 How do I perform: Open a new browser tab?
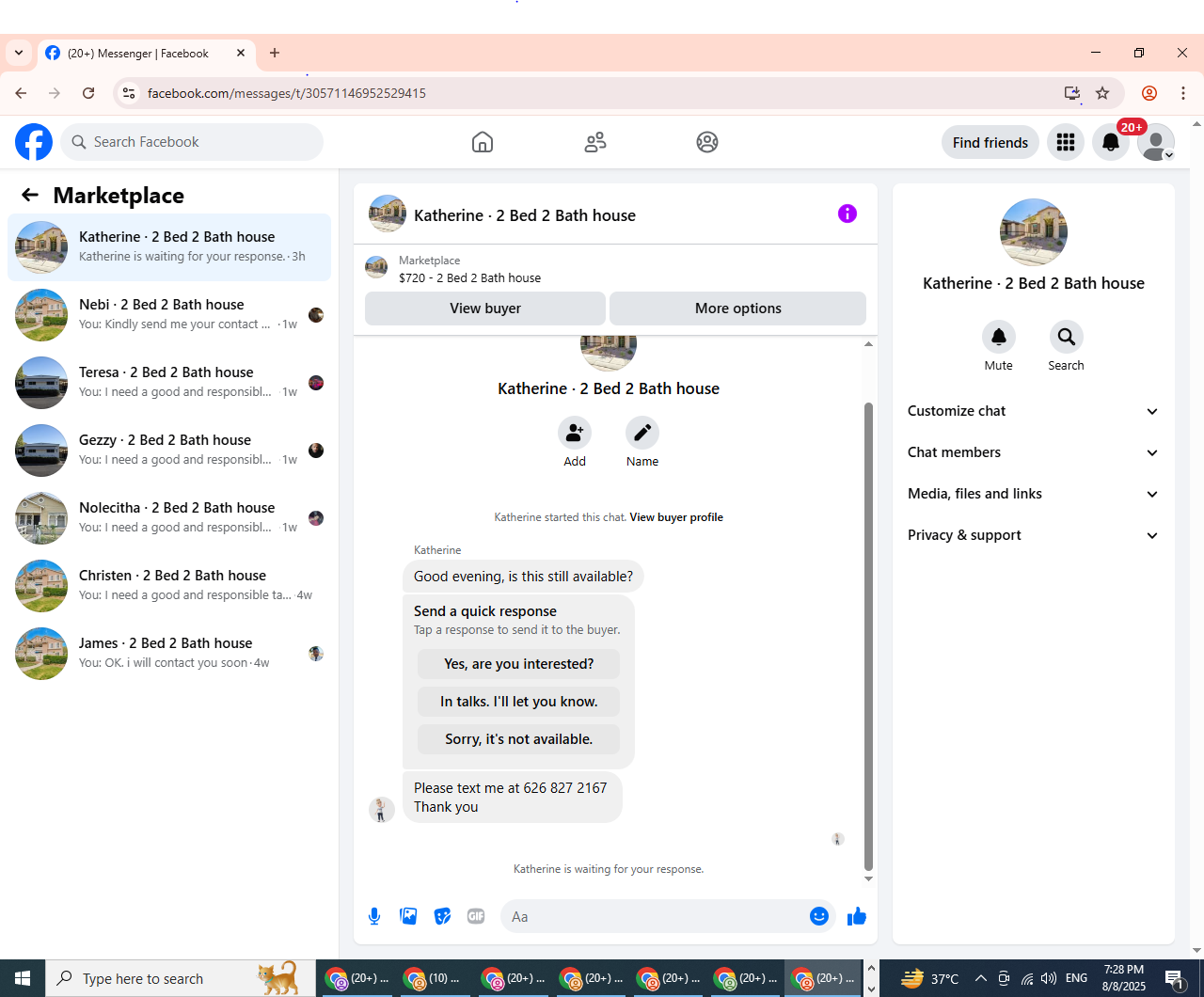(x=275, y=54)
